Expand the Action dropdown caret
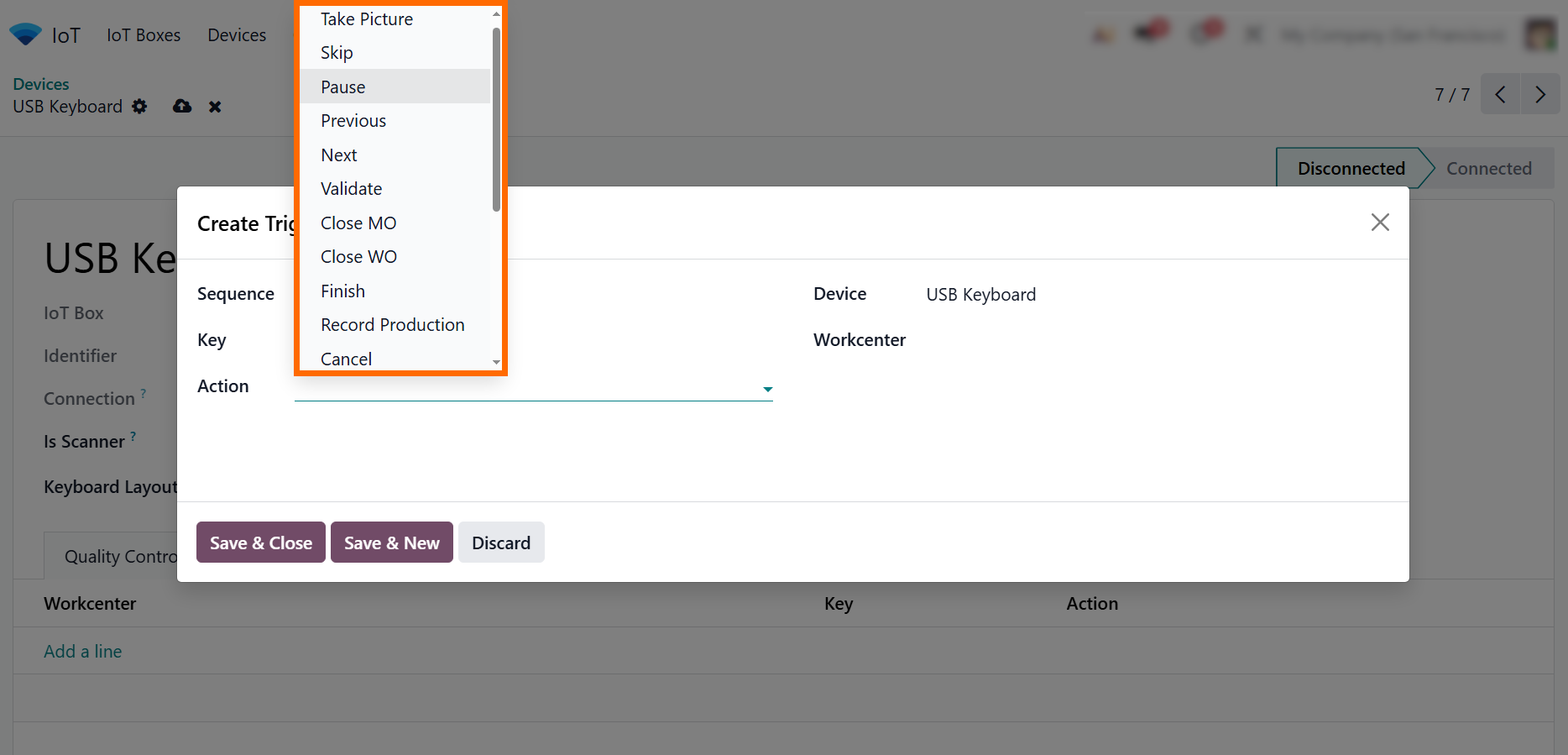Viewport: 1568px width, 755px height. (767, 389)
